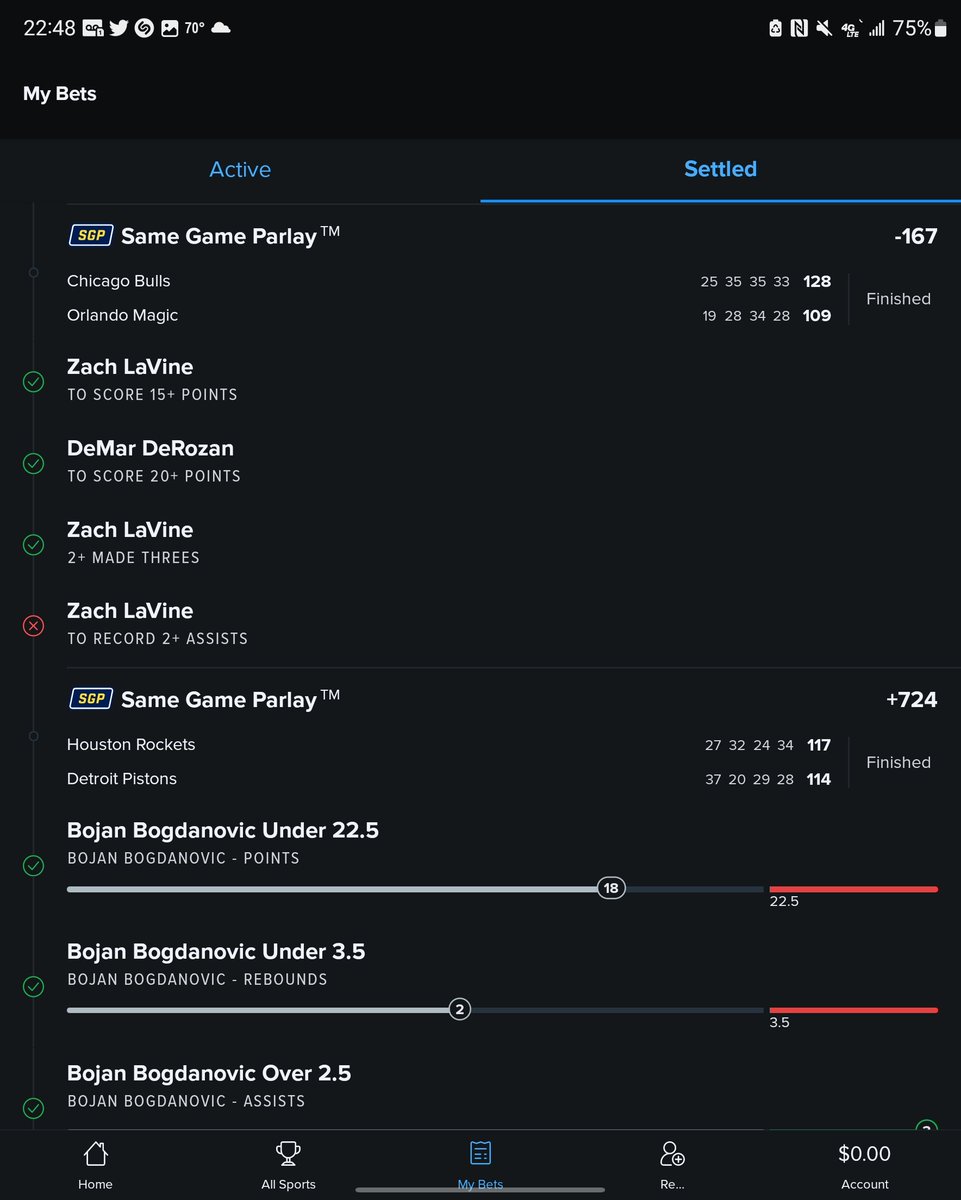Image resolution: width=961 pixels, height=1200 pixels.
Task: Tap Twitter notification icon in status bar
Action: [x=119, y=28]
